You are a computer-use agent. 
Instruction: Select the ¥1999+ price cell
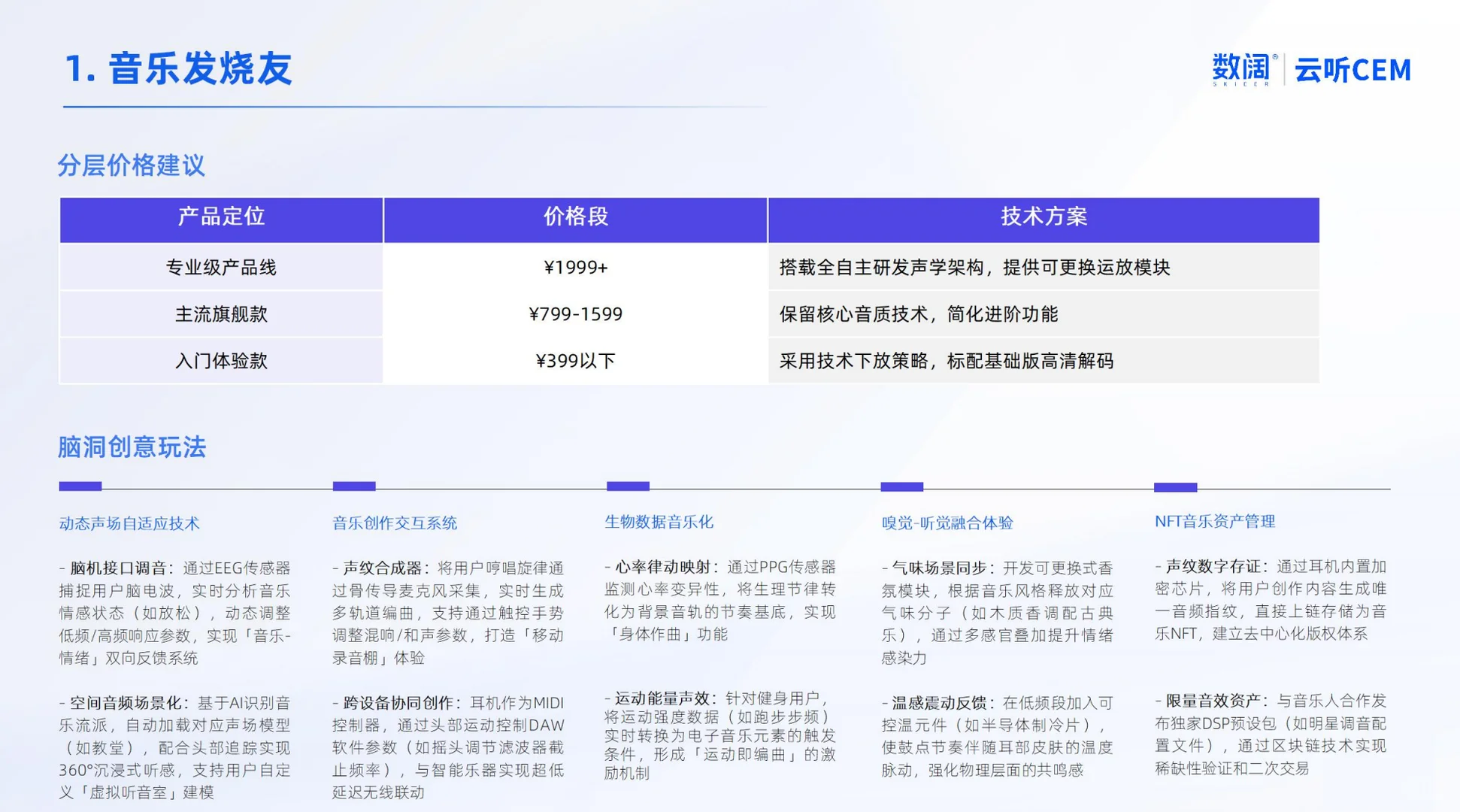tap(575, 267)
